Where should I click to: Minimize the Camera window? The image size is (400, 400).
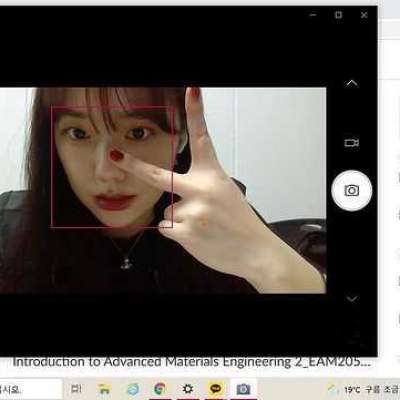pyautogui.click(x=313, y=15)
